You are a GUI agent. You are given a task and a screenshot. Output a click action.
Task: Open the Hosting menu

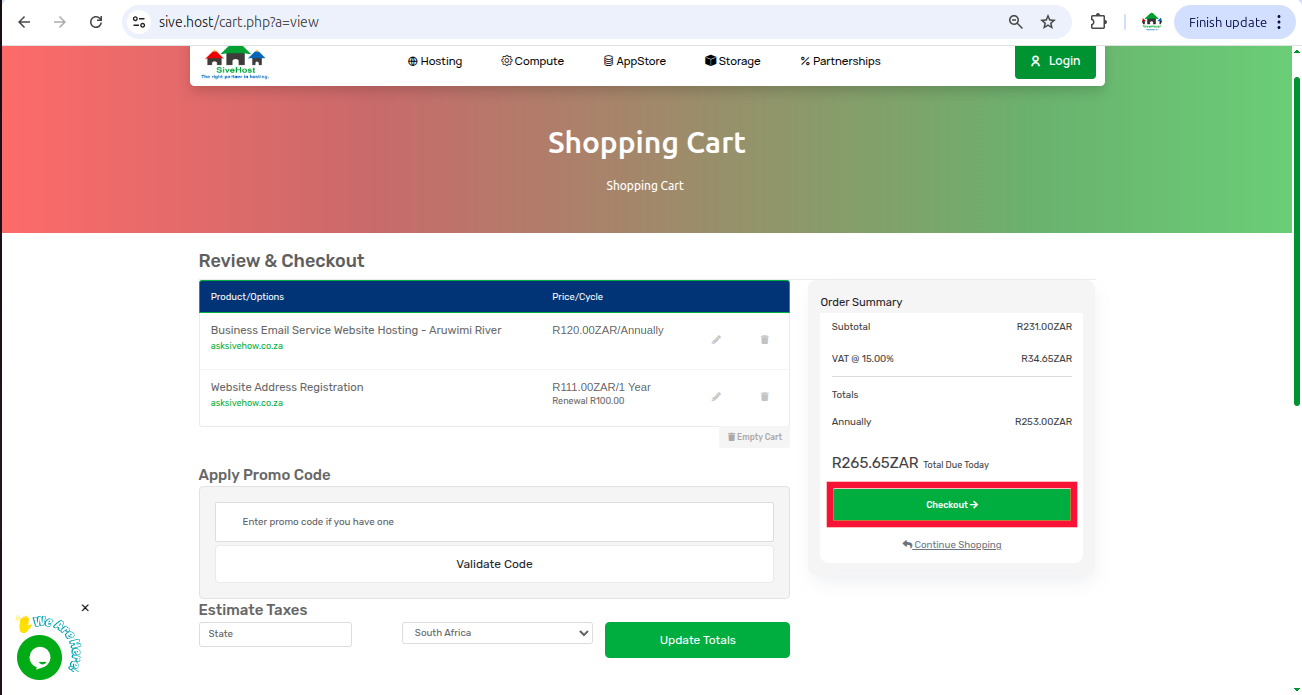435,61
